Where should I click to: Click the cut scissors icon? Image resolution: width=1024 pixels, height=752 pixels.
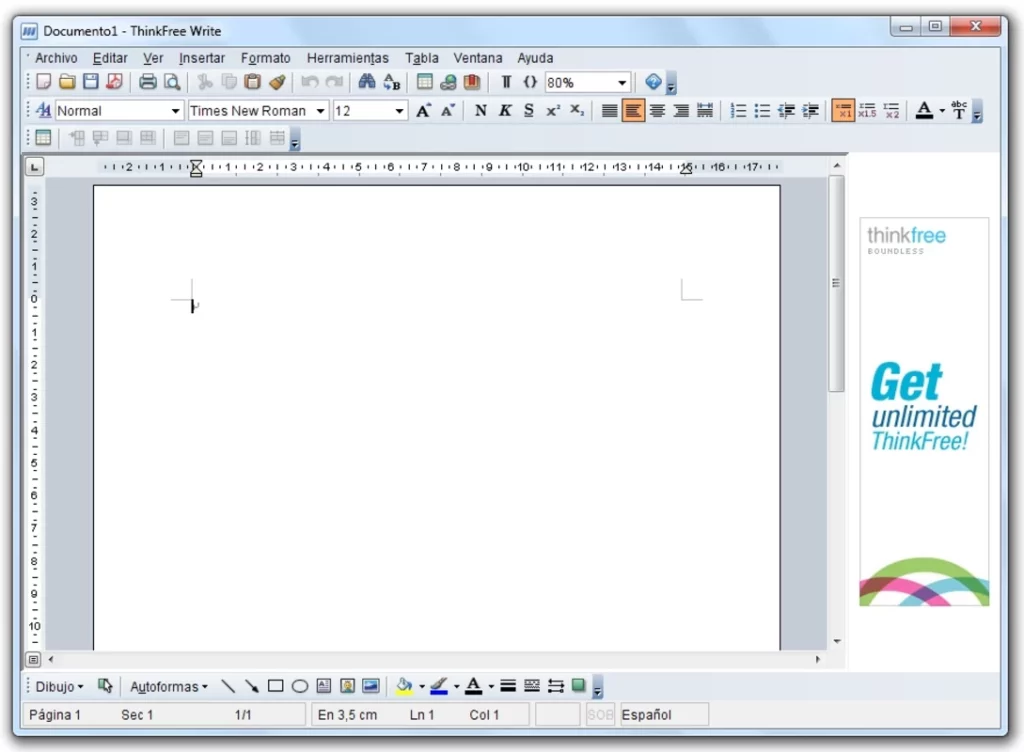tap(205, 82)
